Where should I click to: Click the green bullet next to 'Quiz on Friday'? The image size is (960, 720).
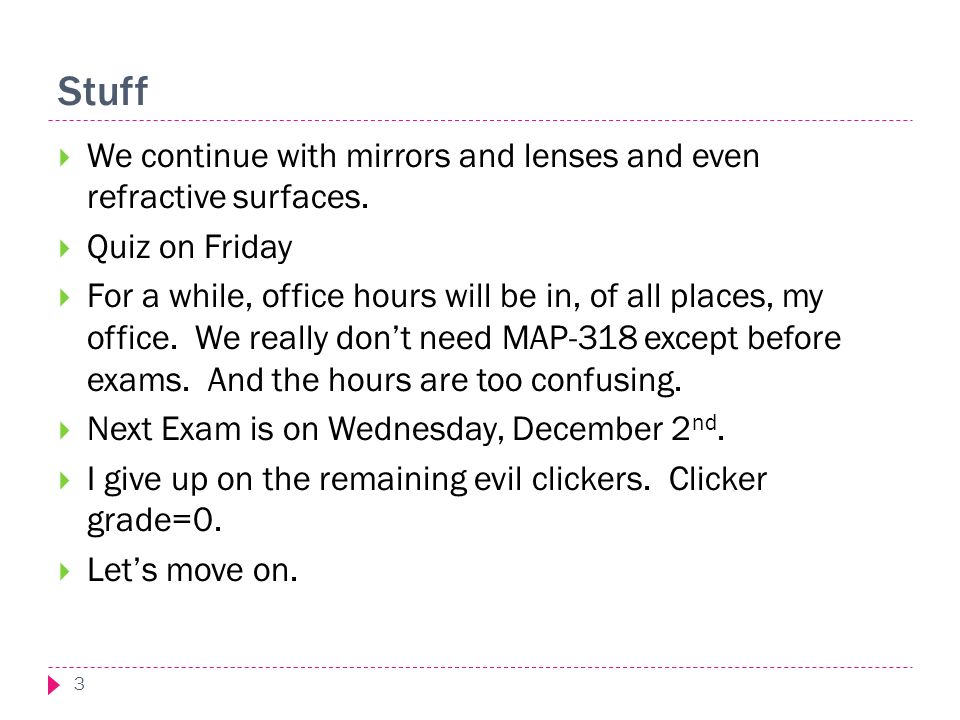[x=64, y=249]
